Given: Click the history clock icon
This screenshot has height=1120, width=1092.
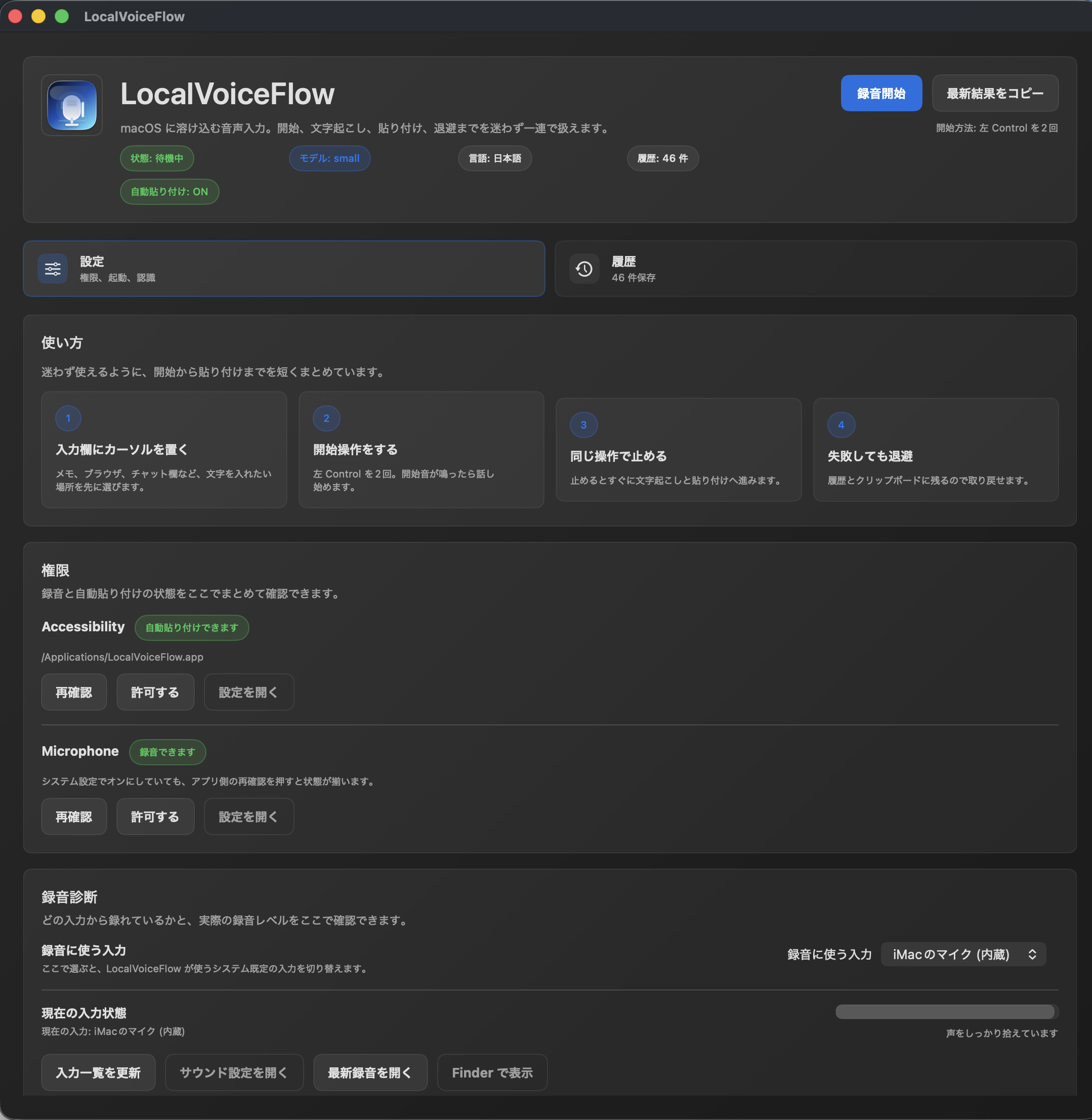Looking at the screenshot, I should point(584,269).
